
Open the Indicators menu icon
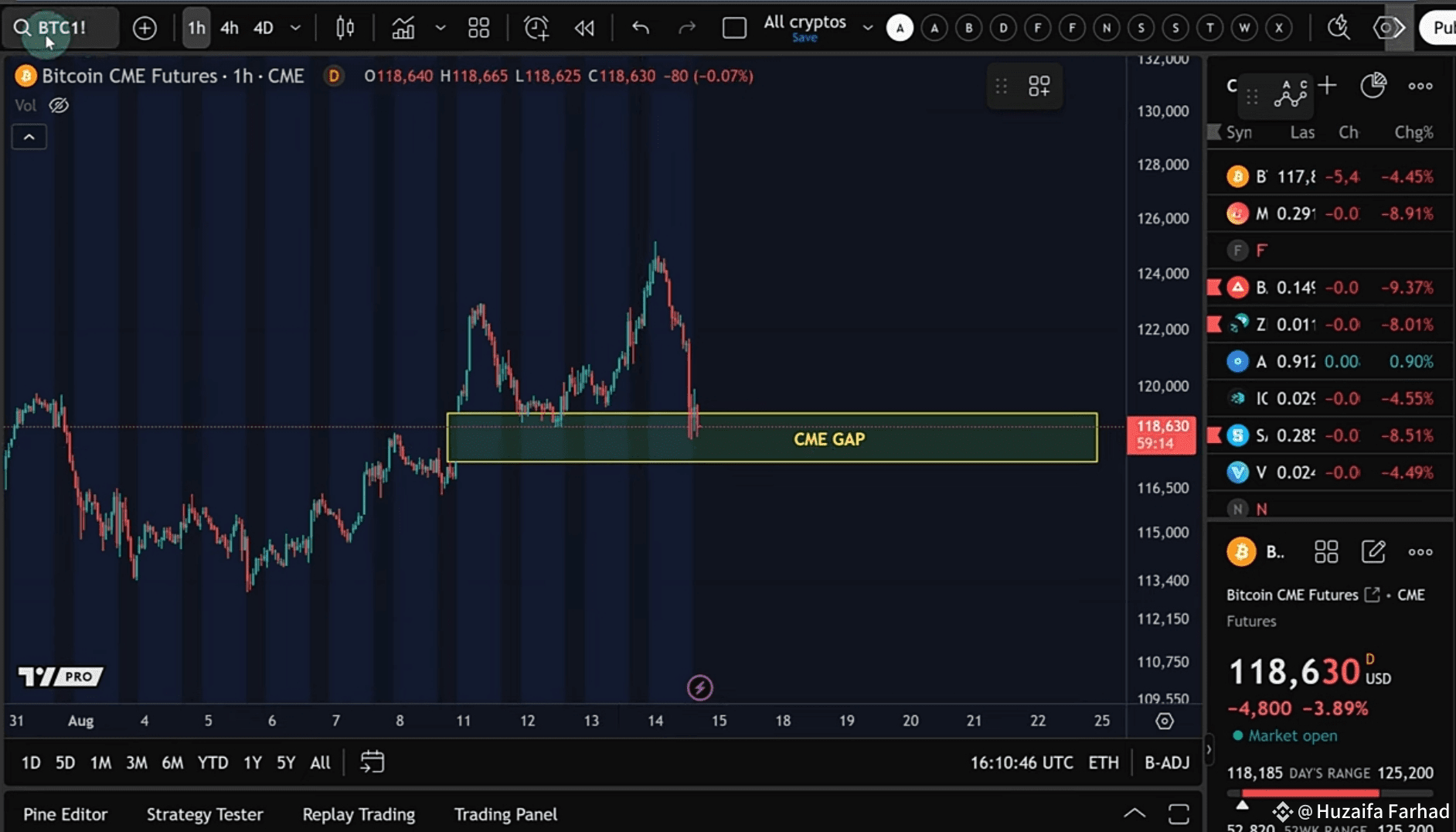tap(403, 29)
